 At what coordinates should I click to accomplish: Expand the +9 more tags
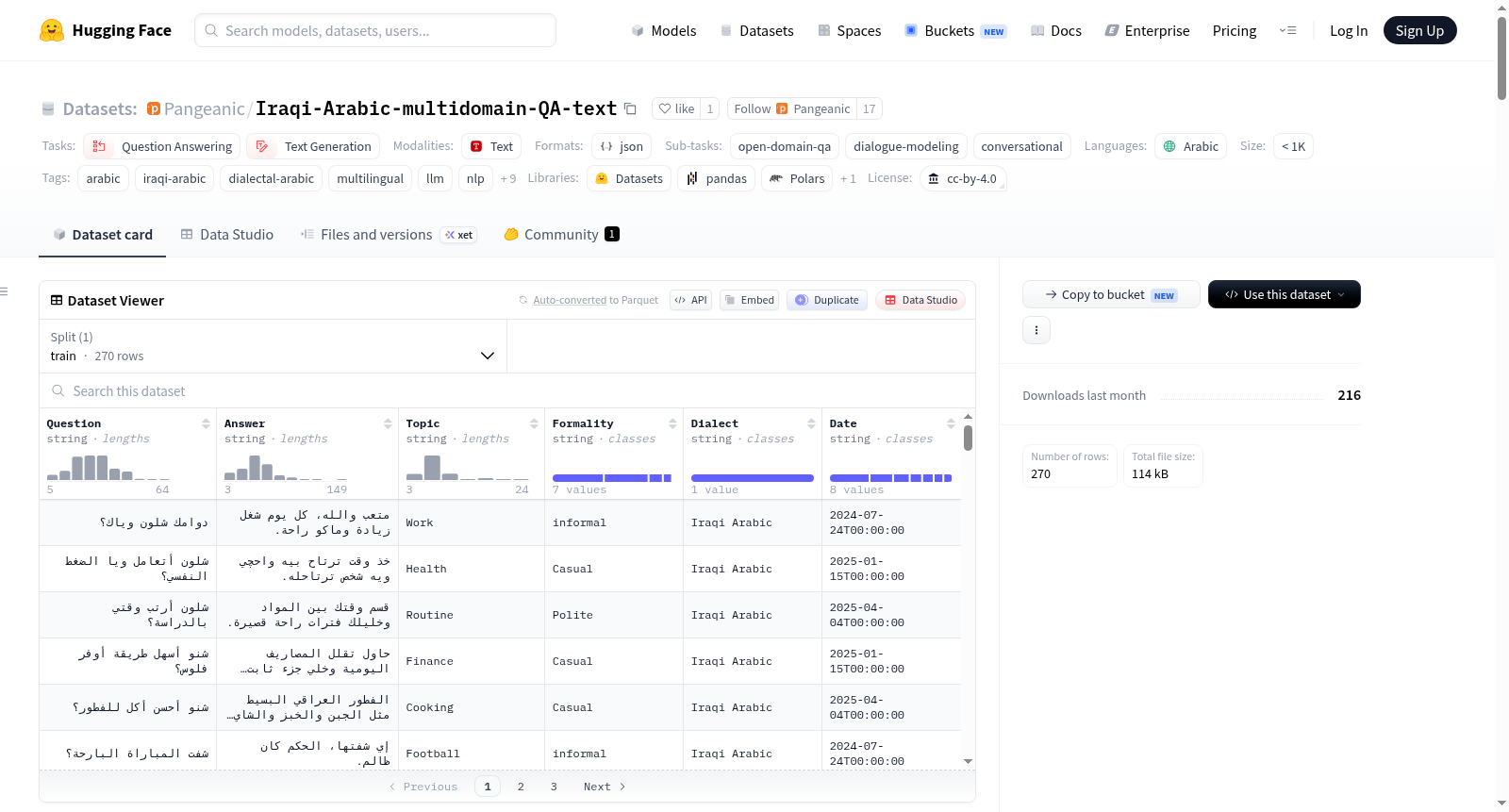[x=508, y=178]
